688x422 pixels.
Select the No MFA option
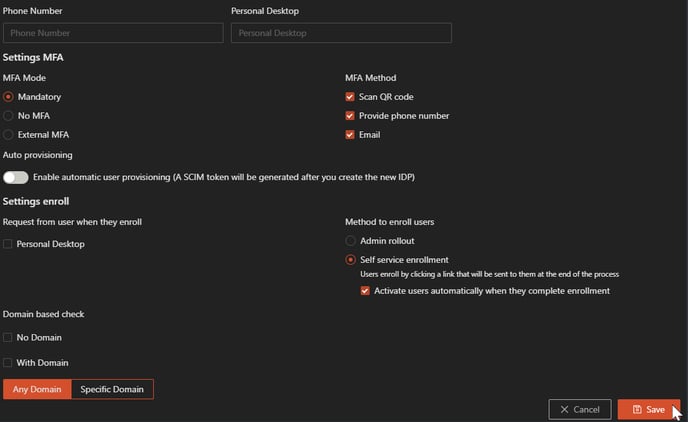click(x=9, y=116)
